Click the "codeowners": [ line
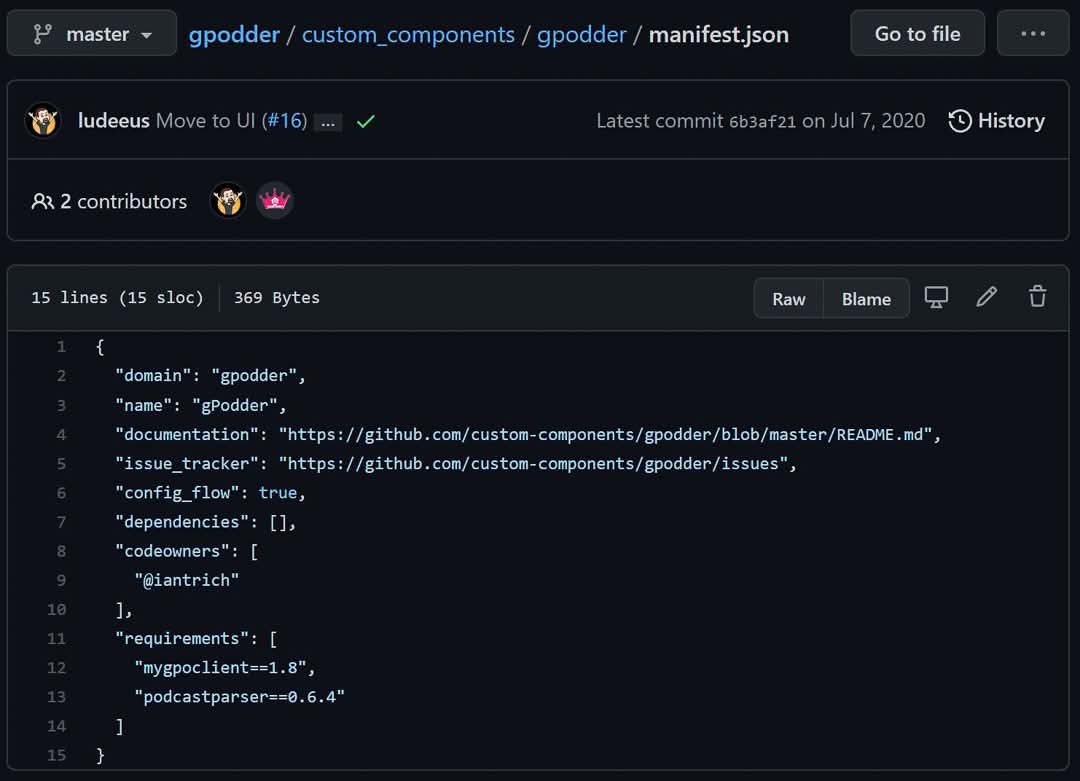The height and width of the screenshot is (781, 1080). tap(187, 552)
